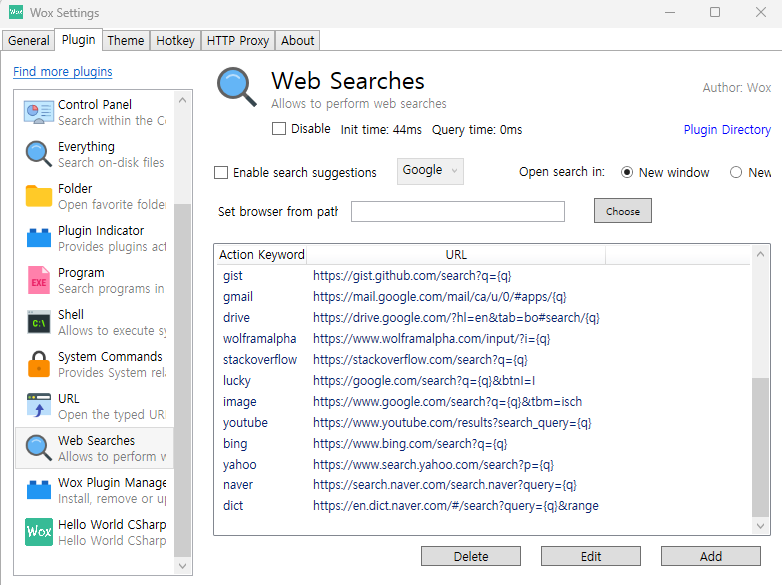Click the Everything plugin magnifier icon
Image resolution: width=782 pixels, height=585 pixels.
[x=39, y=154]
